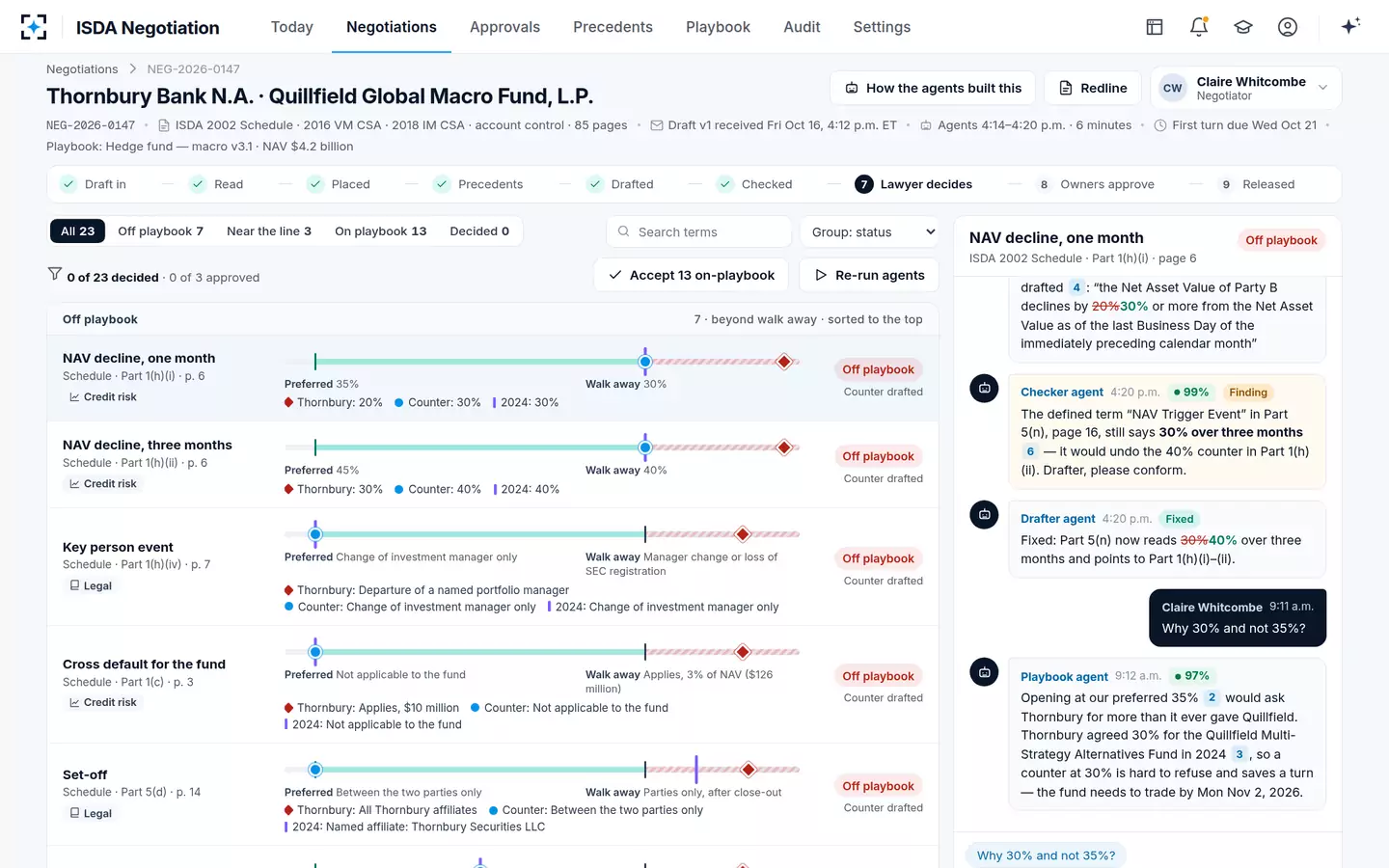Open citation reference 2 in Playbook answer
Image resolution: width=1389 pixels, height=868 pixels.
(1212, 697)
